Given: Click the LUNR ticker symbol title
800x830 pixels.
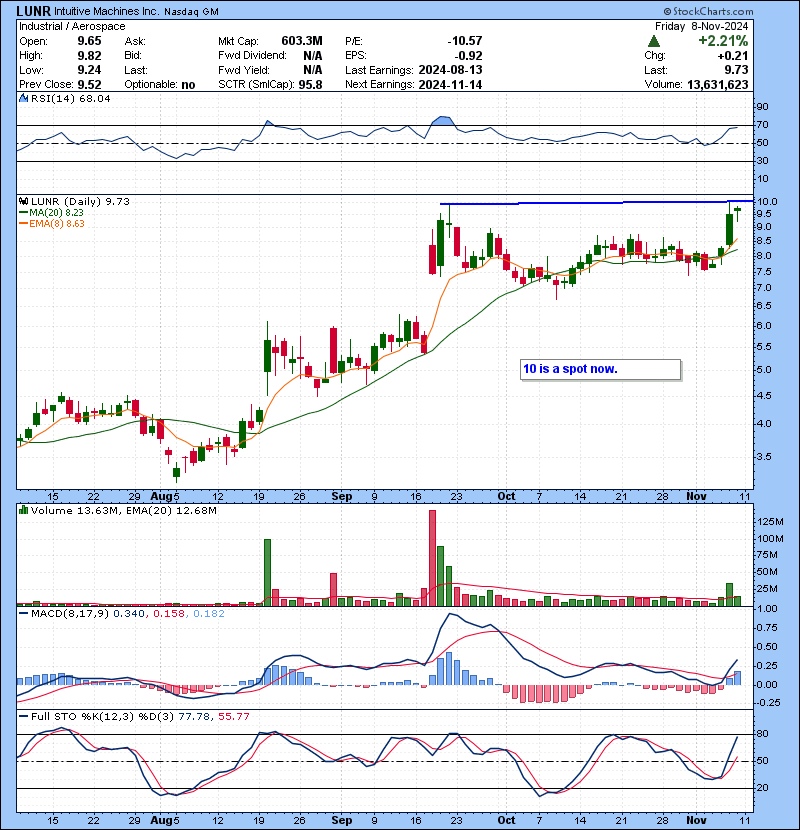Looking at the screenshot, I should (x=33, y=11).
